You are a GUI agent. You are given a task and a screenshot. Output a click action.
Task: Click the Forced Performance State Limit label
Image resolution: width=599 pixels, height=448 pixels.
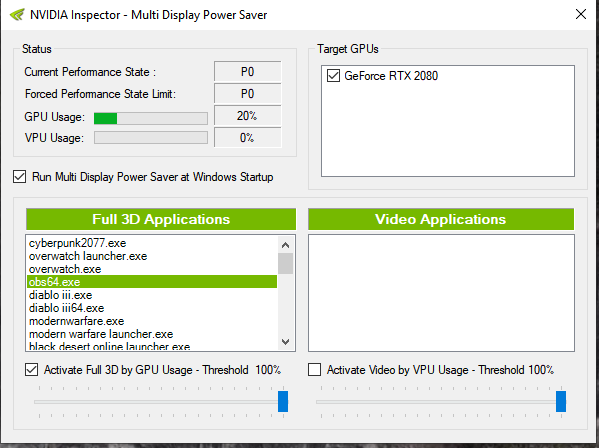click(100, 94)
